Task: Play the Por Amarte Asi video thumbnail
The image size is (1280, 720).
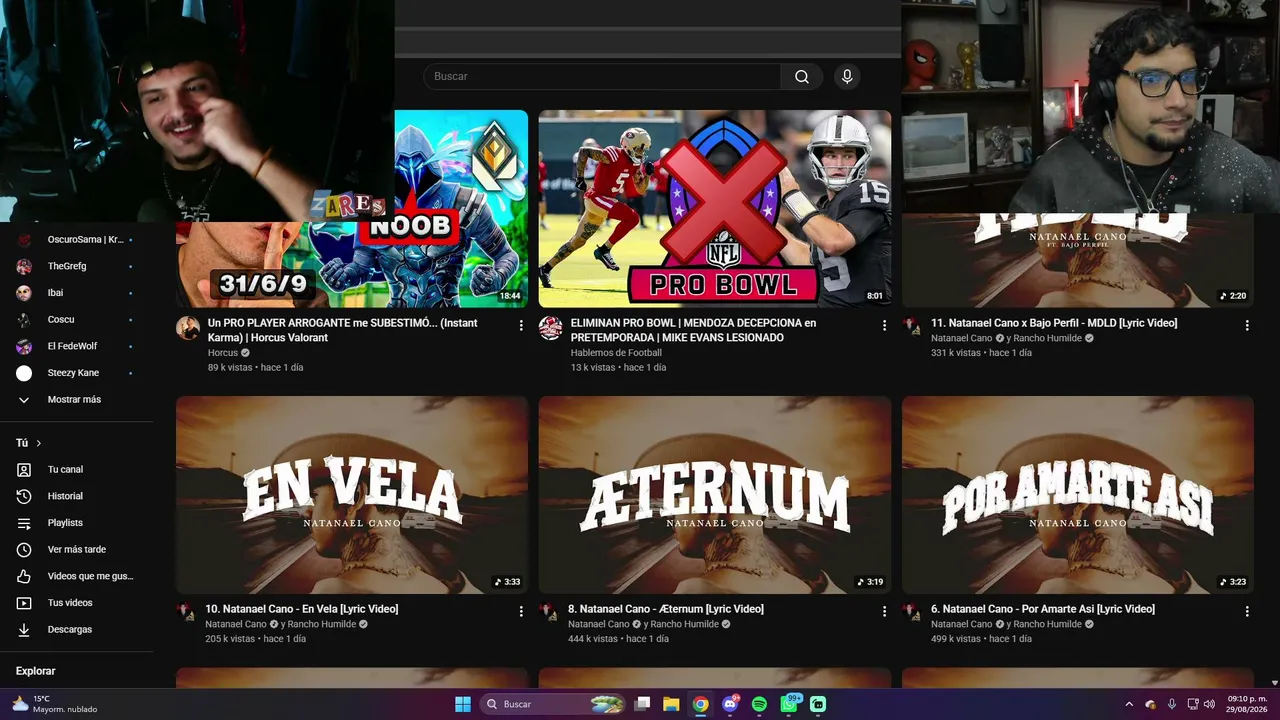Action: (1078, 495)
